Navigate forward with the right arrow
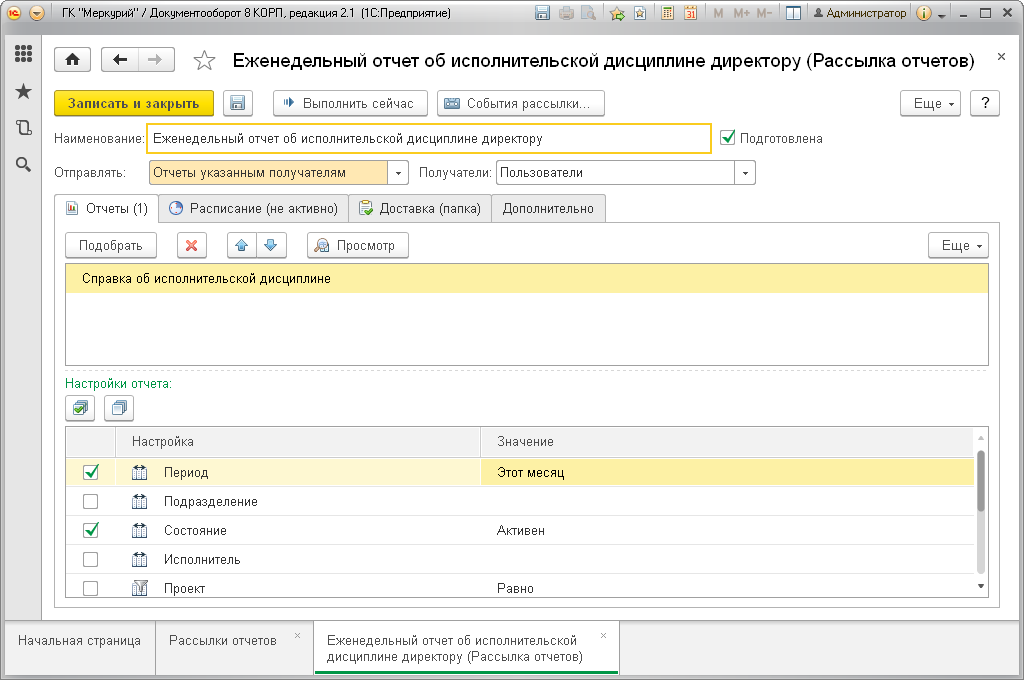Image resolution: width=1024 pixels, height=680 pixels. 156,60
